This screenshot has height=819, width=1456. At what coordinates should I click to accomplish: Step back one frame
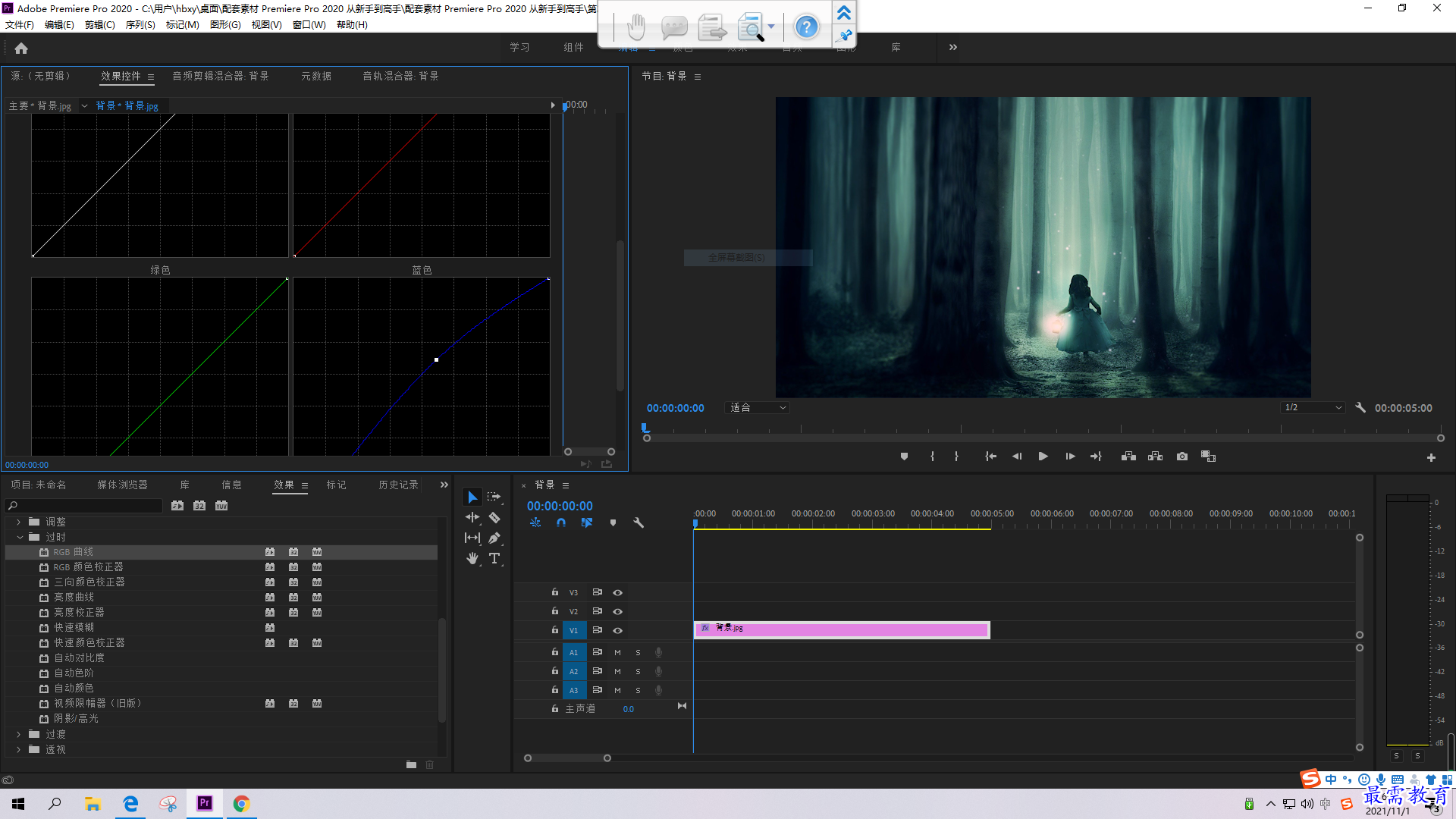[x=1017, y=457]
